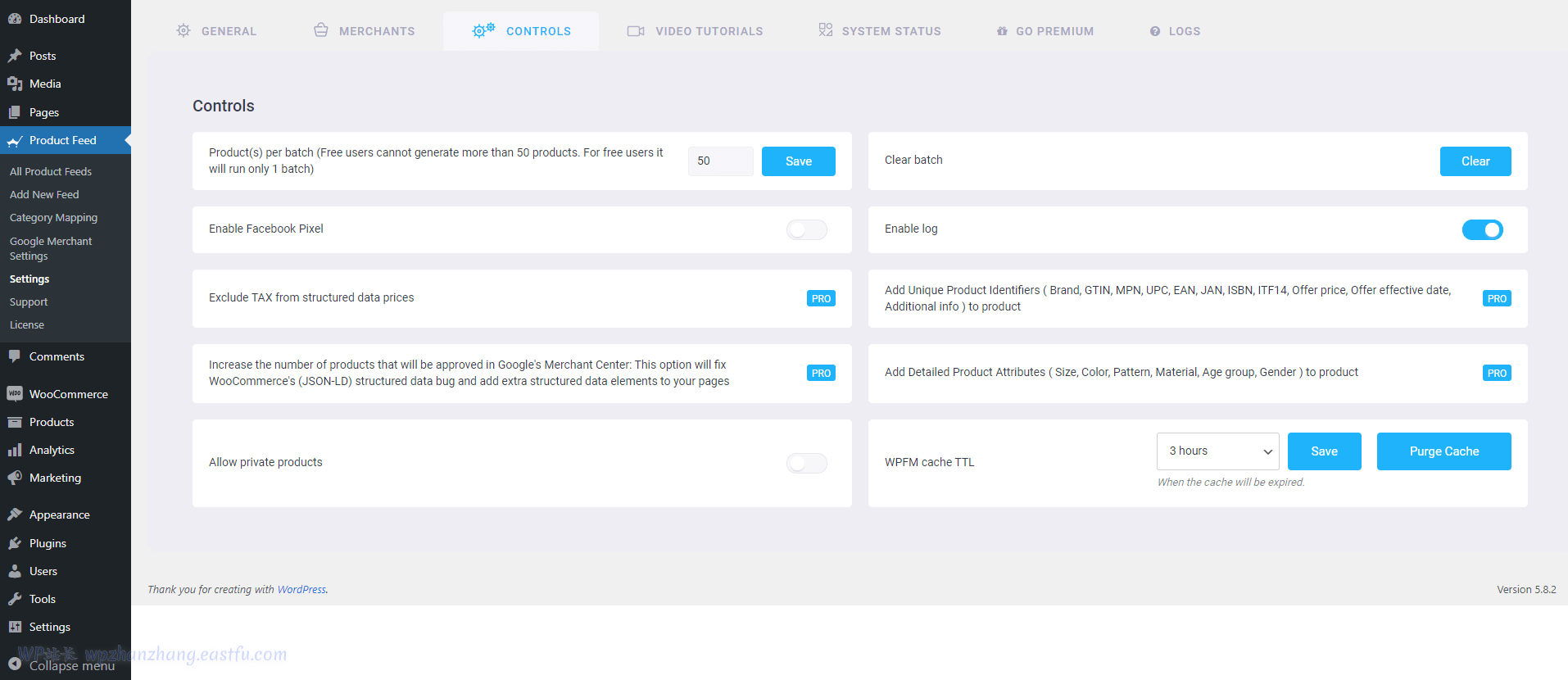Click the Marketing megaphone icon

click(15, 478)
